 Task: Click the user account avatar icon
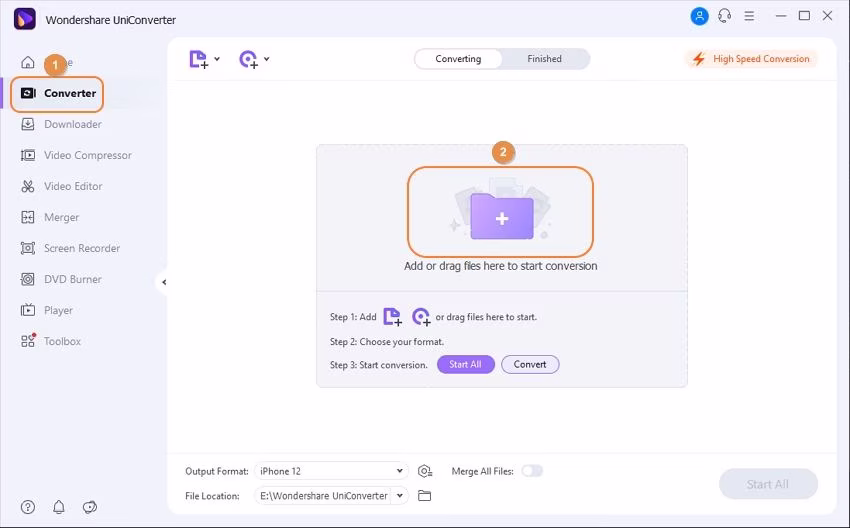(x=699, y=16)
